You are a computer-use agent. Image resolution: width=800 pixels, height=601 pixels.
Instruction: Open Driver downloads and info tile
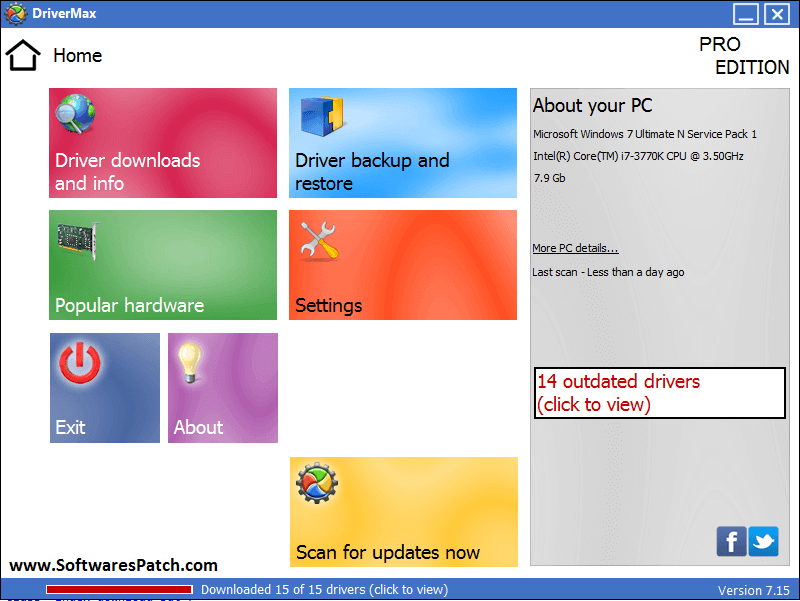pyautogui.click(x=163, y=143)
